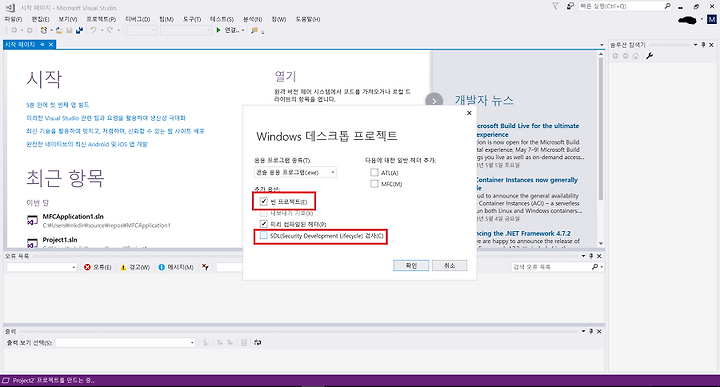Open recent item MFCApplication1.sln
Screen dimensions: 720x387
click(x=73, y=216)
